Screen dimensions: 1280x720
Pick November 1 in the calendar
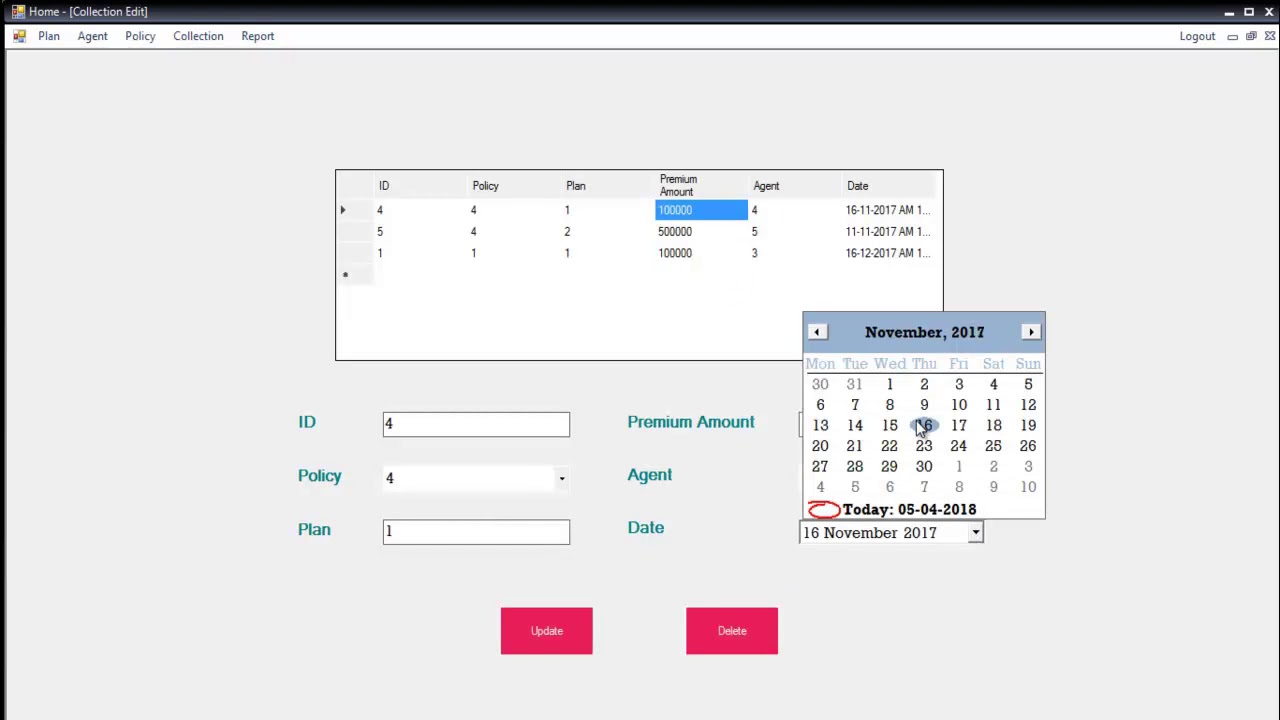pos(889,385)
